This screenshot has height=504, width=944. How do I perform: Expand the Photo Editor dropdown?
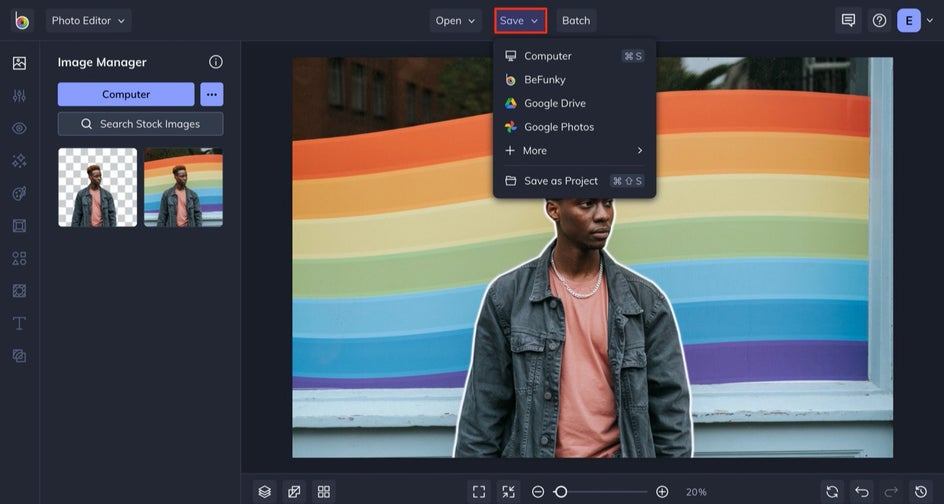88,20
